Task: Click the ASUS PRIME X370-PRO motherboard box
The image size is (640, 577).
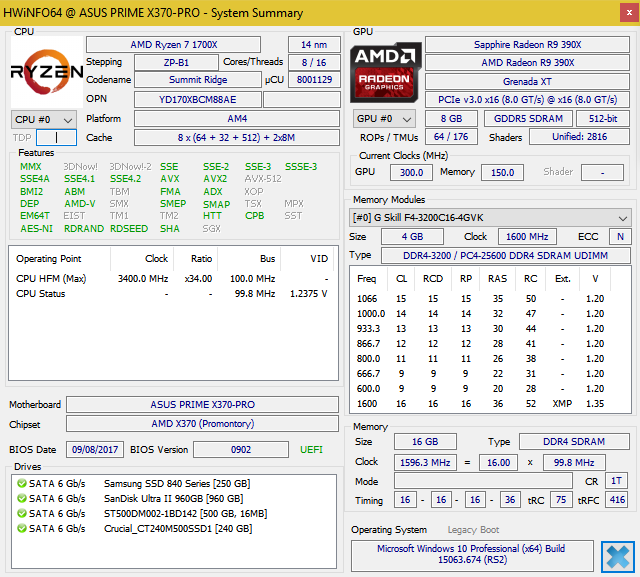Action: [200, 405]
